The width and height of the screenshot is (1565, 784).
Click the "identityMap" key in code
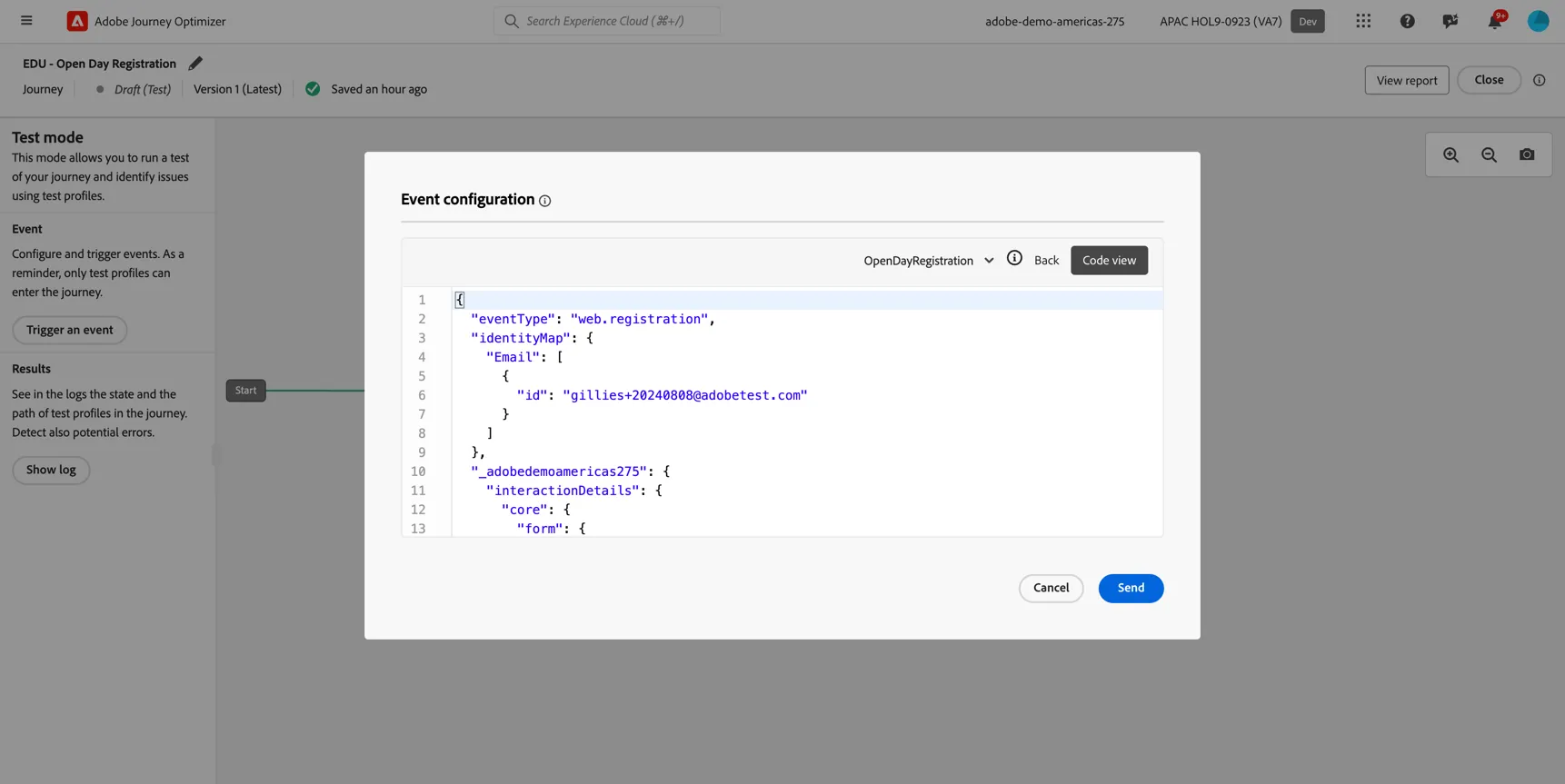(521, 338)
